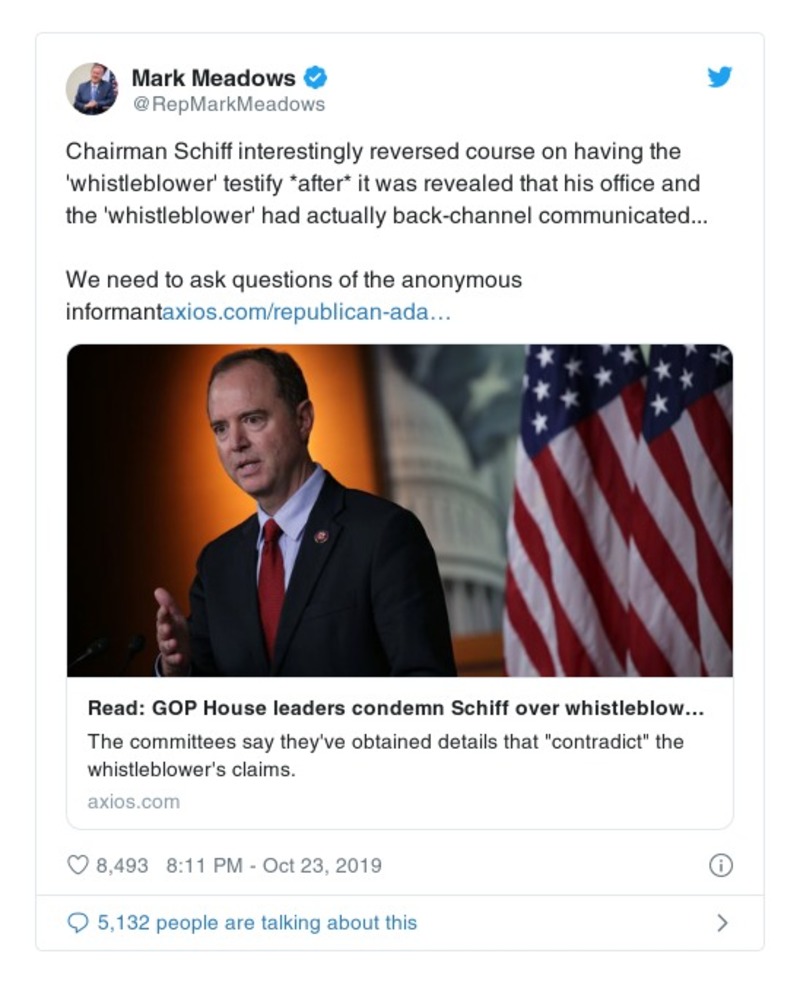Click Mark Meadows' profile avatar photo

[92, 89]
